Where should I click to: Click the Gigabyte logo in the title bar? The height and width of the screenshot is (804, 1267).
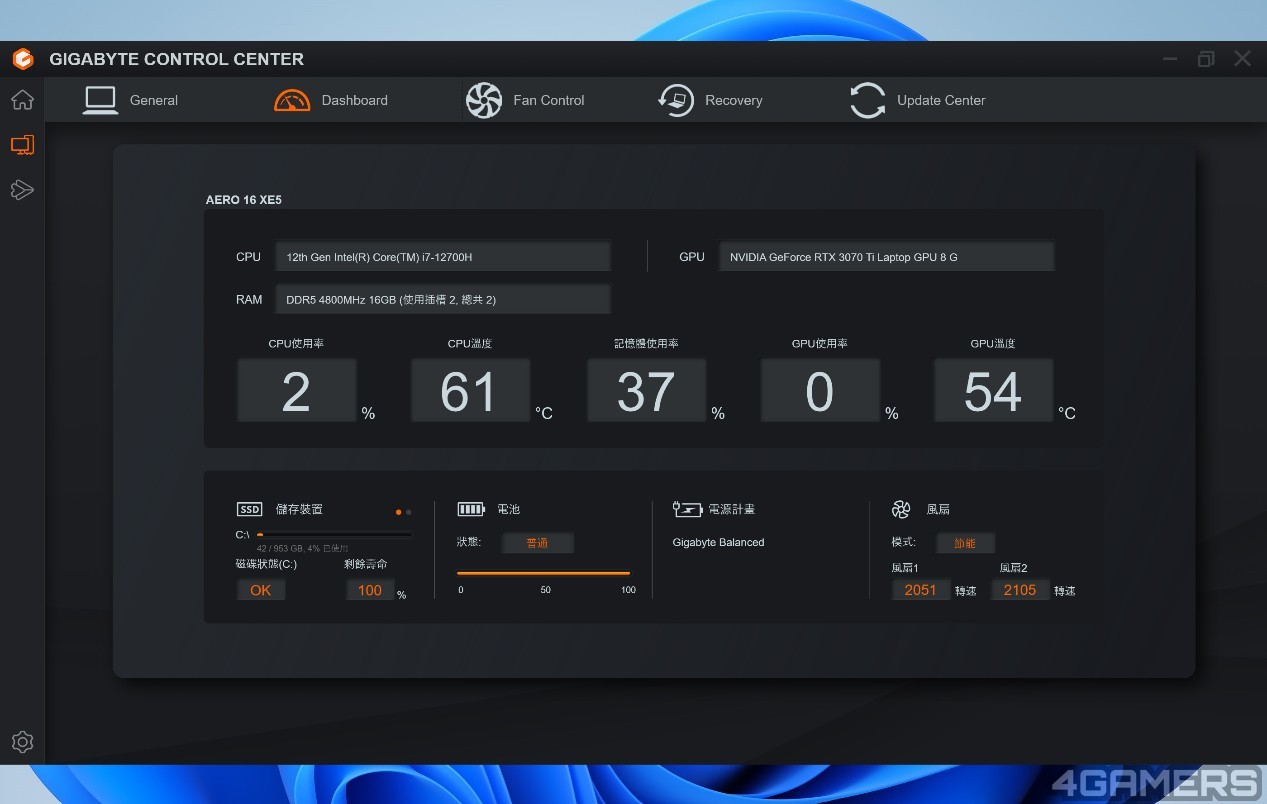[23, 59]
